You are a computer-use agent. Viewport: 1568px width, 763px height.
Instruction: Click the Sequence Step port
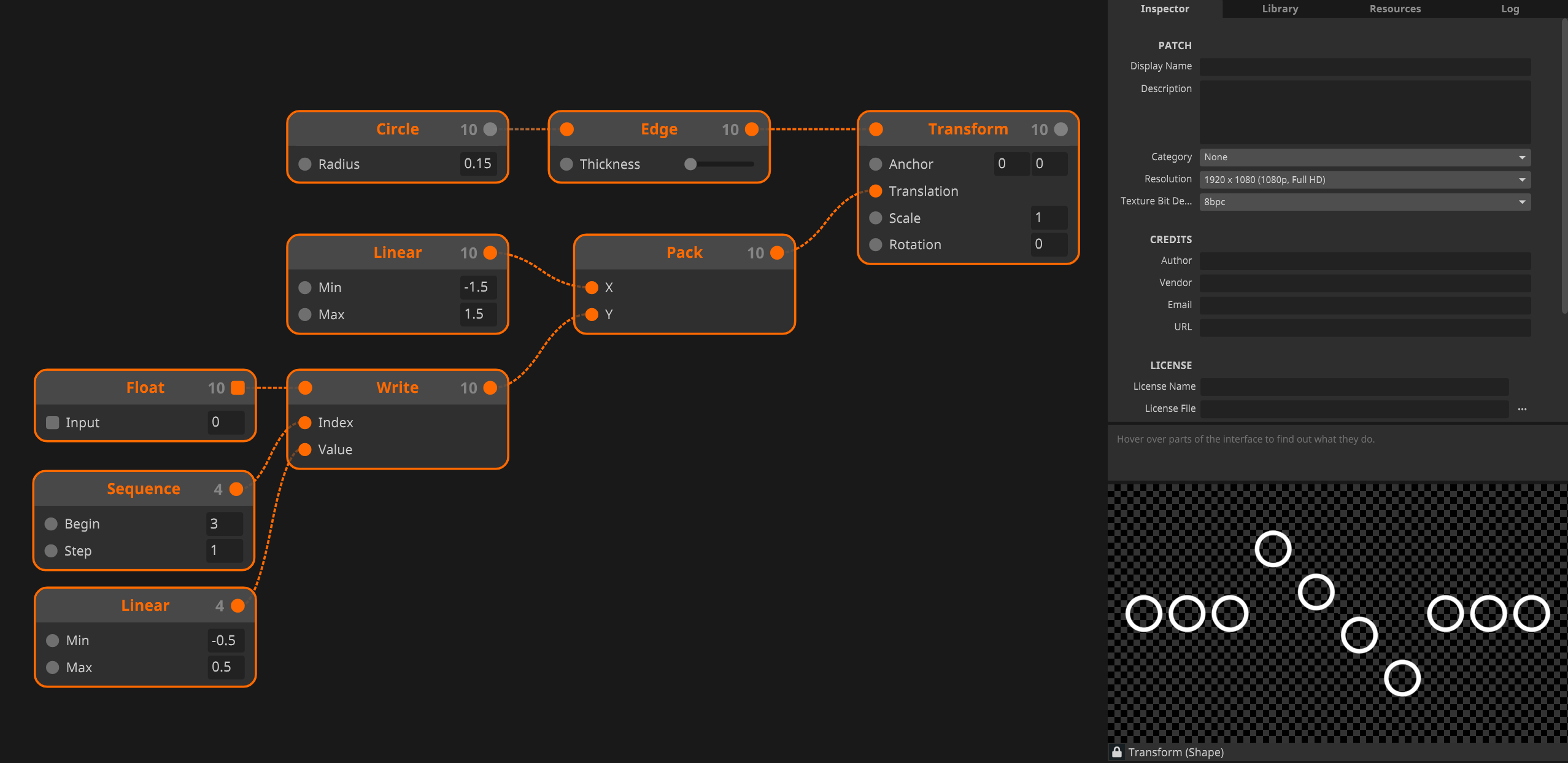(52, 551)
